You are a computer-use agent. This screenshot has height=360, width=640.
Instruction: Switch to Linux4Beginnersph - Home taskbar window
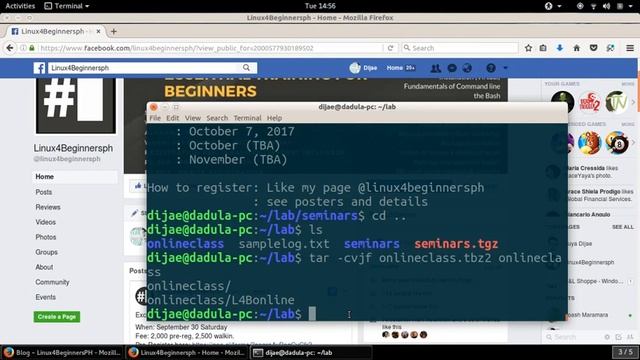186,352
